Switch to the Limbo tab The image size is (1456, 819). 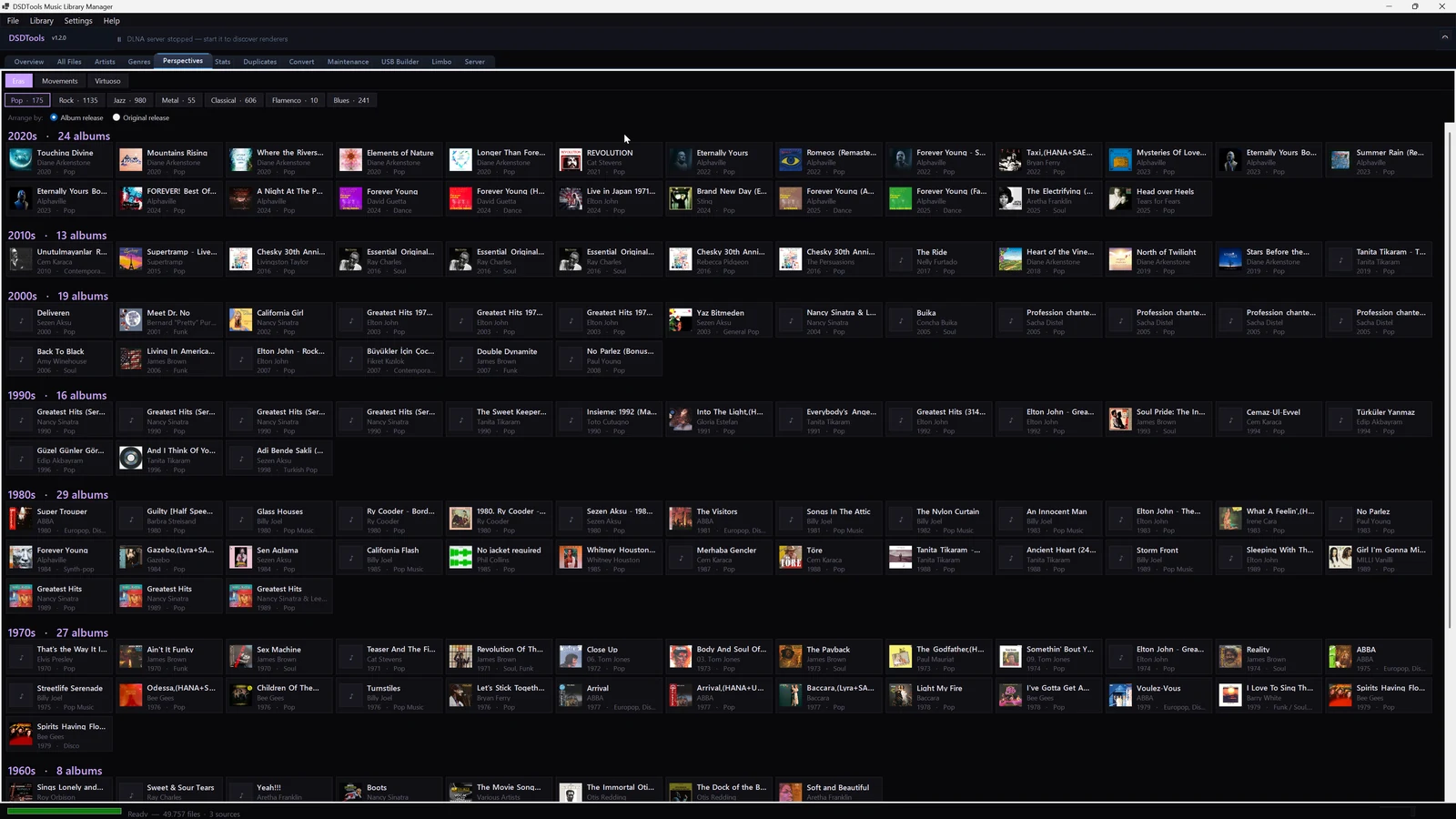441,62
